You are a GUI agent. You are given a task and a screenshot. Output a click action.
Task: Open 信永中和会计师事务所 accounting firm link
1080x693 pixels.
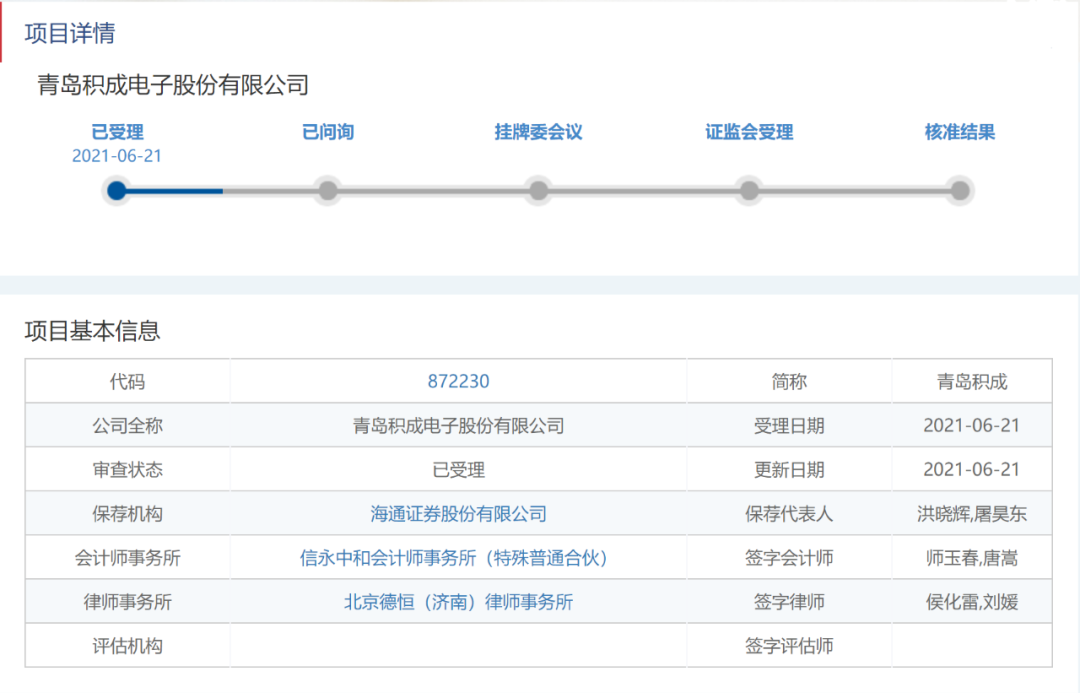coord(454,558)
